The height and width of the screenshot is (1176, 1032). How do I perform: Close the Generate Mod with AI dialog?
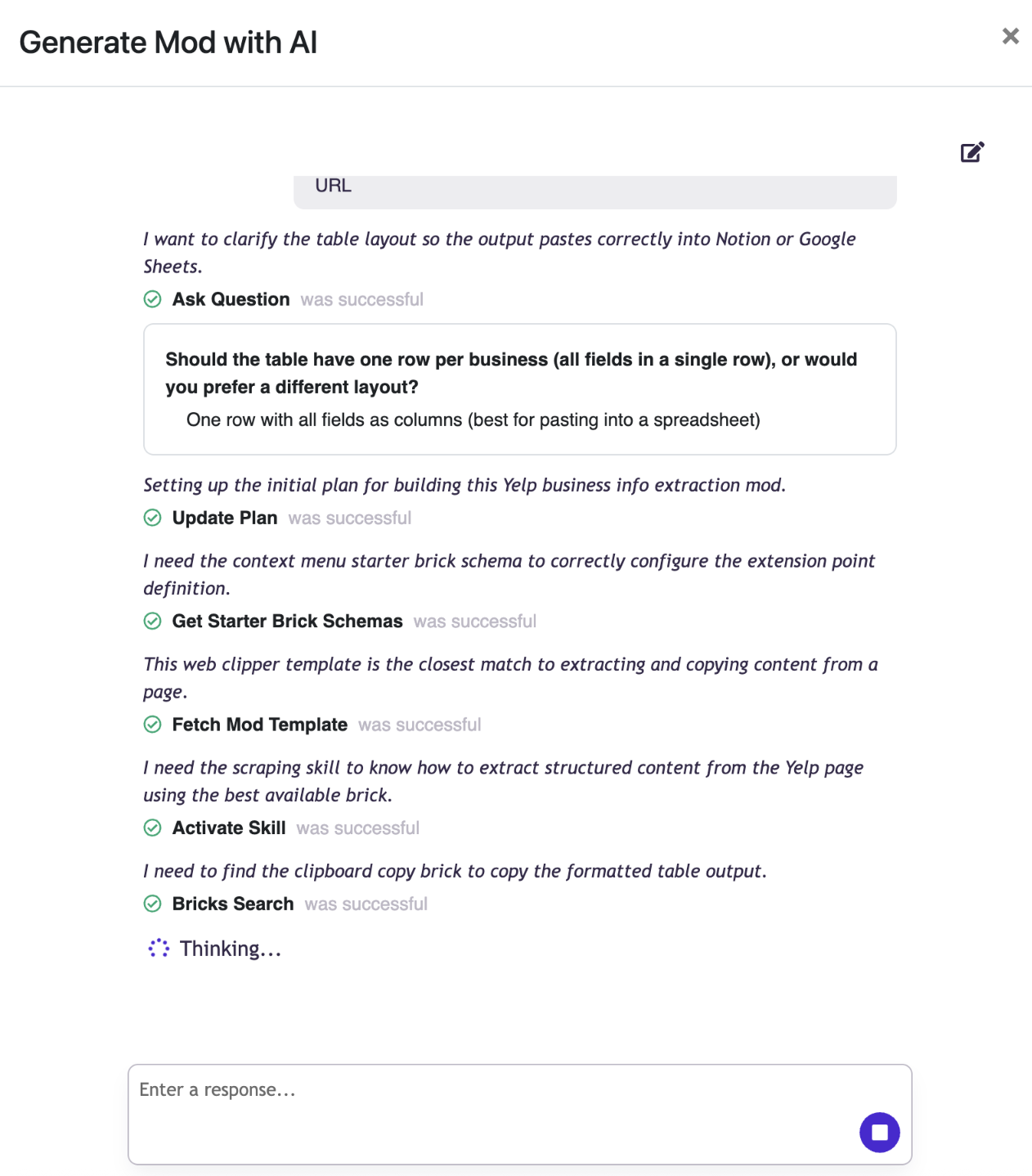1010,36
